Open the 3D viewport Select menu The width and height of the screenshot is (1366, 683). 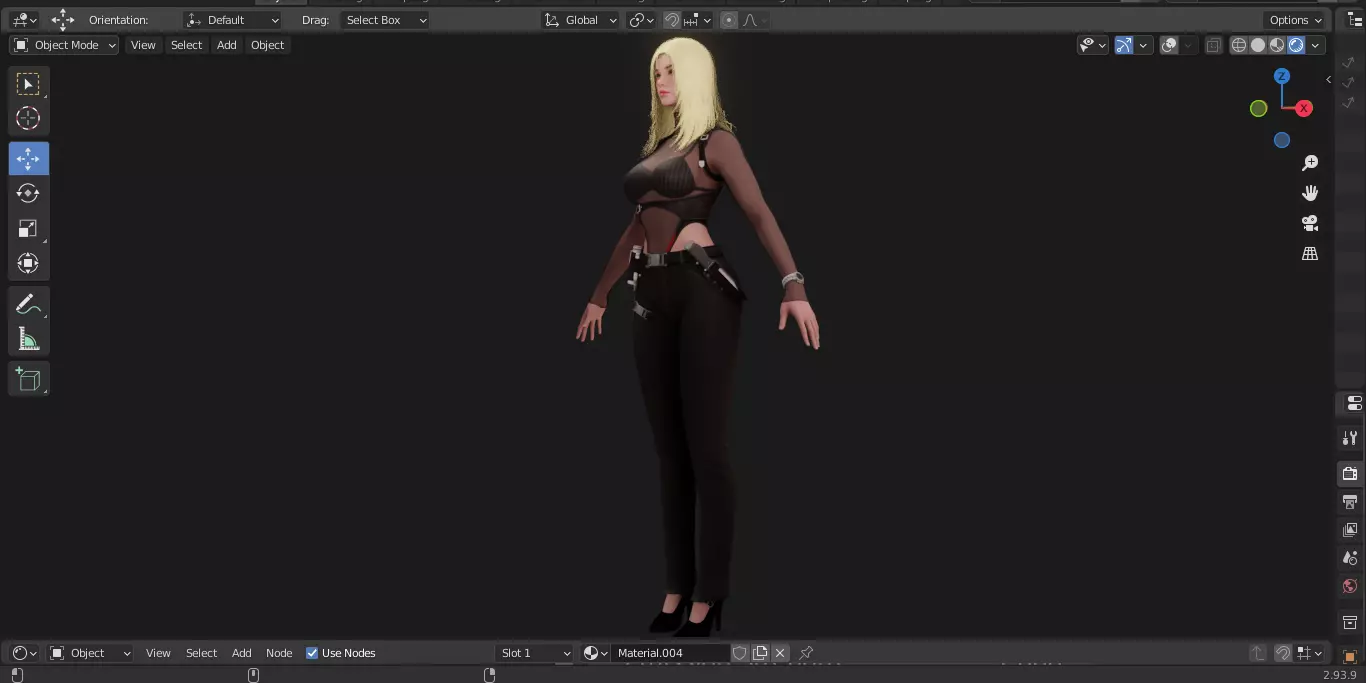point(186,45)
